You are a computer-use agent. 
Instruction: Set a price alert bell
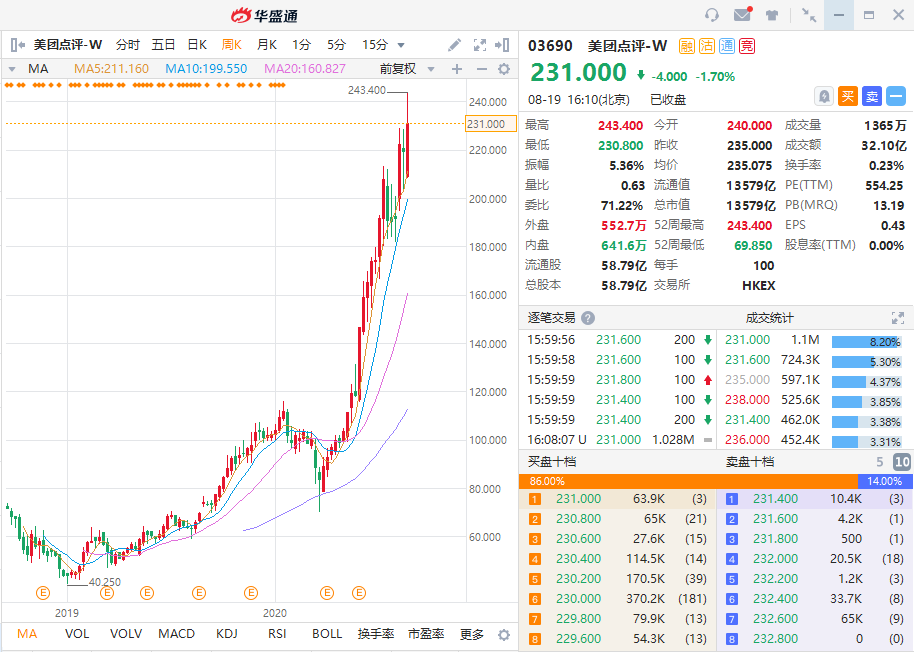tap(824, 96)
